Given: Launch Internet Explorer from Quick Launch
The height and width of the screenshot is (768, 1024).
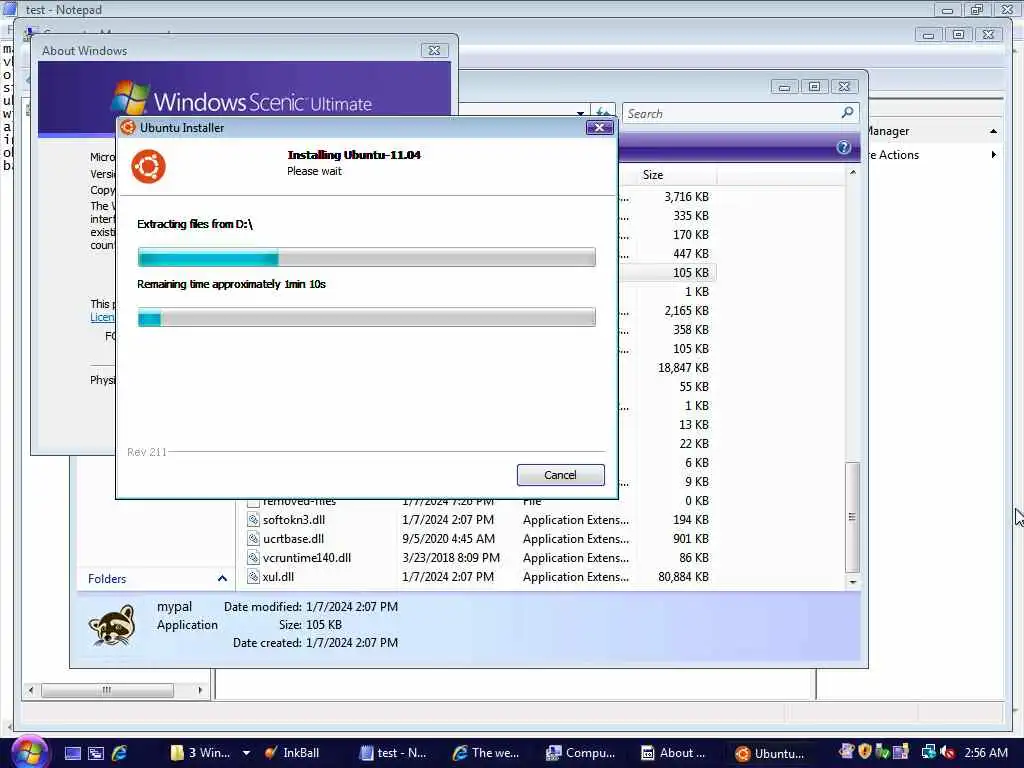Looking at the screenshot, I should (x=120, y=753).
